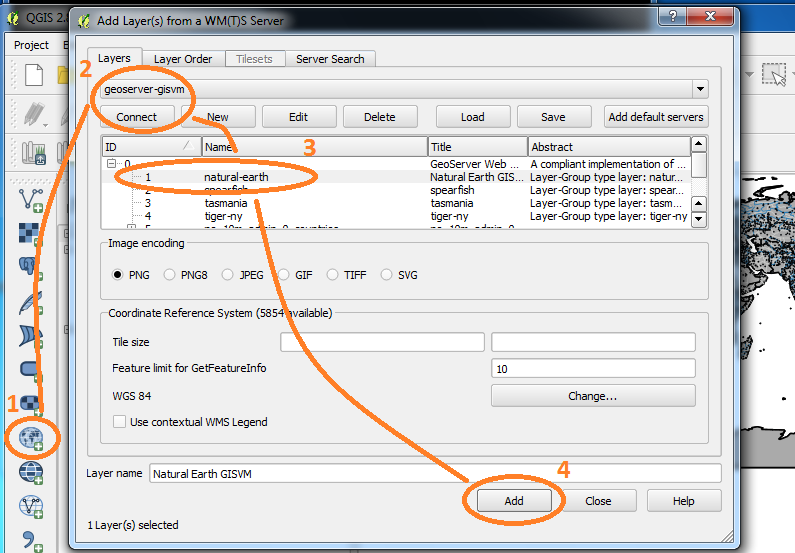Click the Save button
The height and width of the screenshot is (553, 795).
(x=553, y=117)
